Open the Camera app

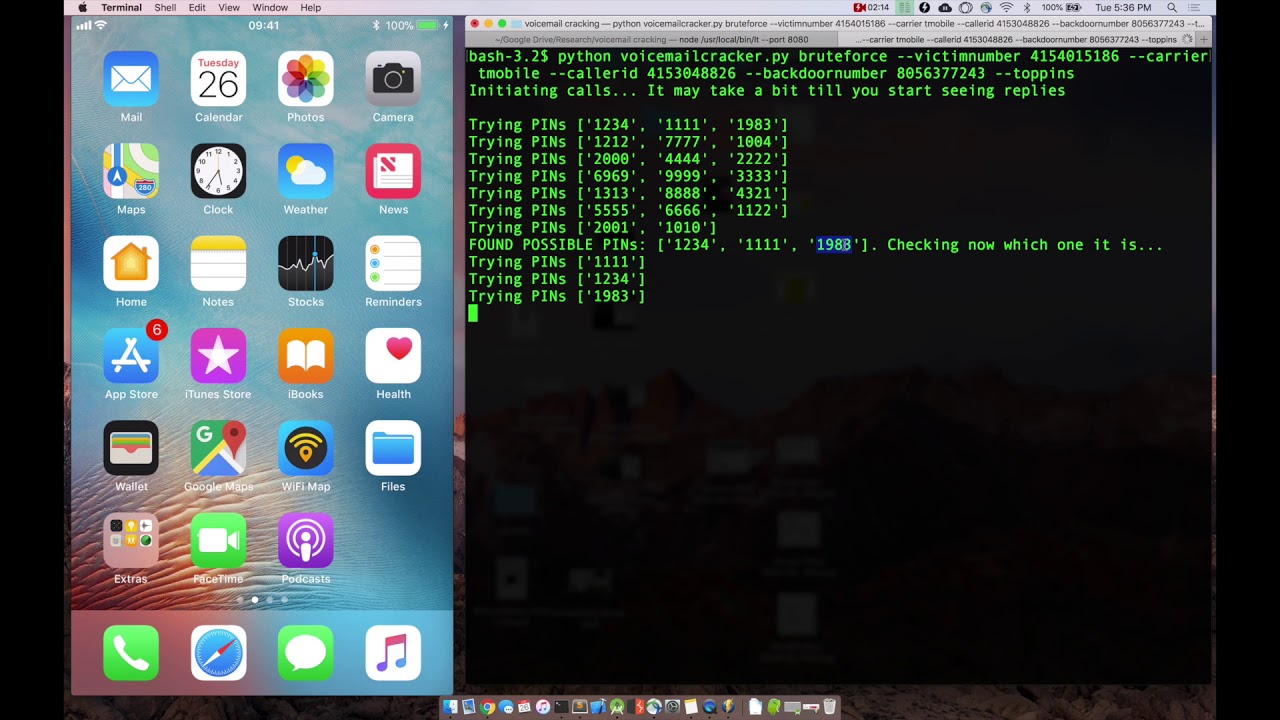click(393, 79)
